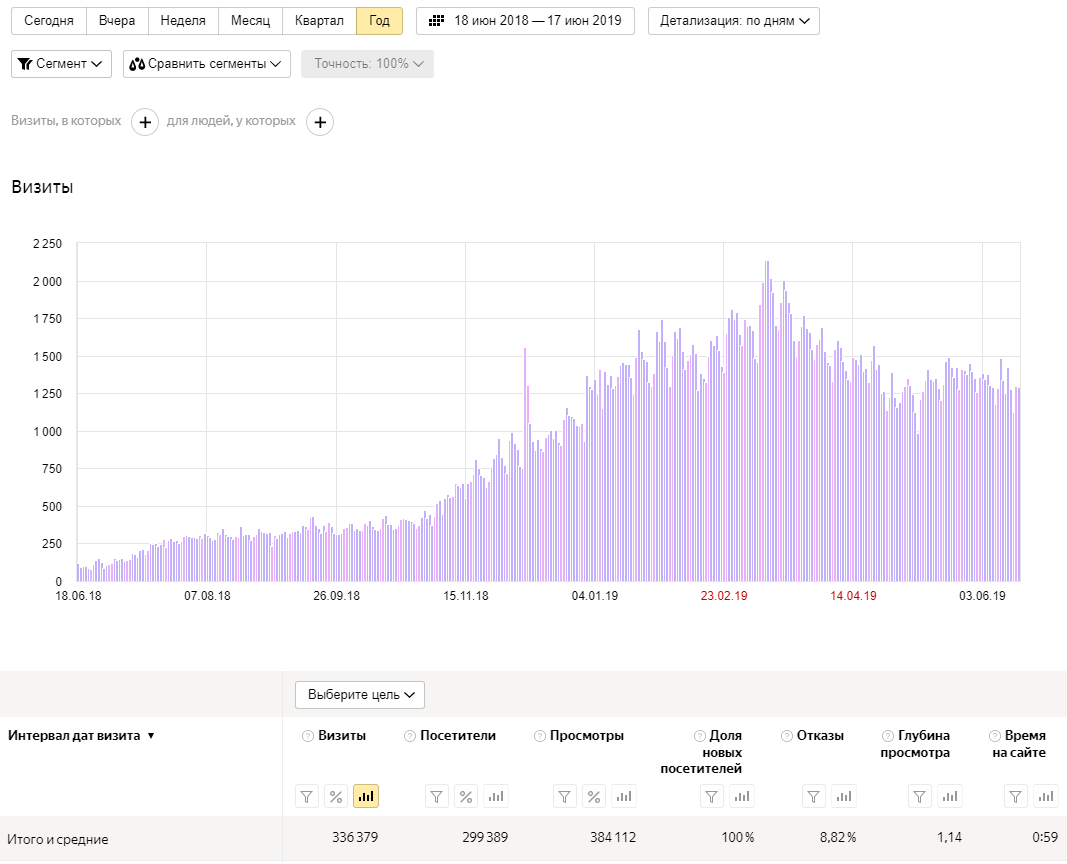Screen dimensions: 1067x864
Task: Open help icon next to Посетители
Action: pos(410,736)
